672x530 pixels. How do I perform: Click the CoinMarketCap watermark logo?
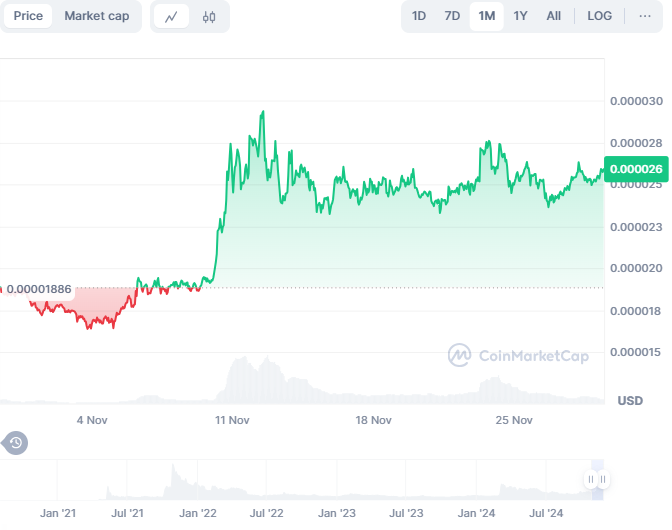point(517,355)
